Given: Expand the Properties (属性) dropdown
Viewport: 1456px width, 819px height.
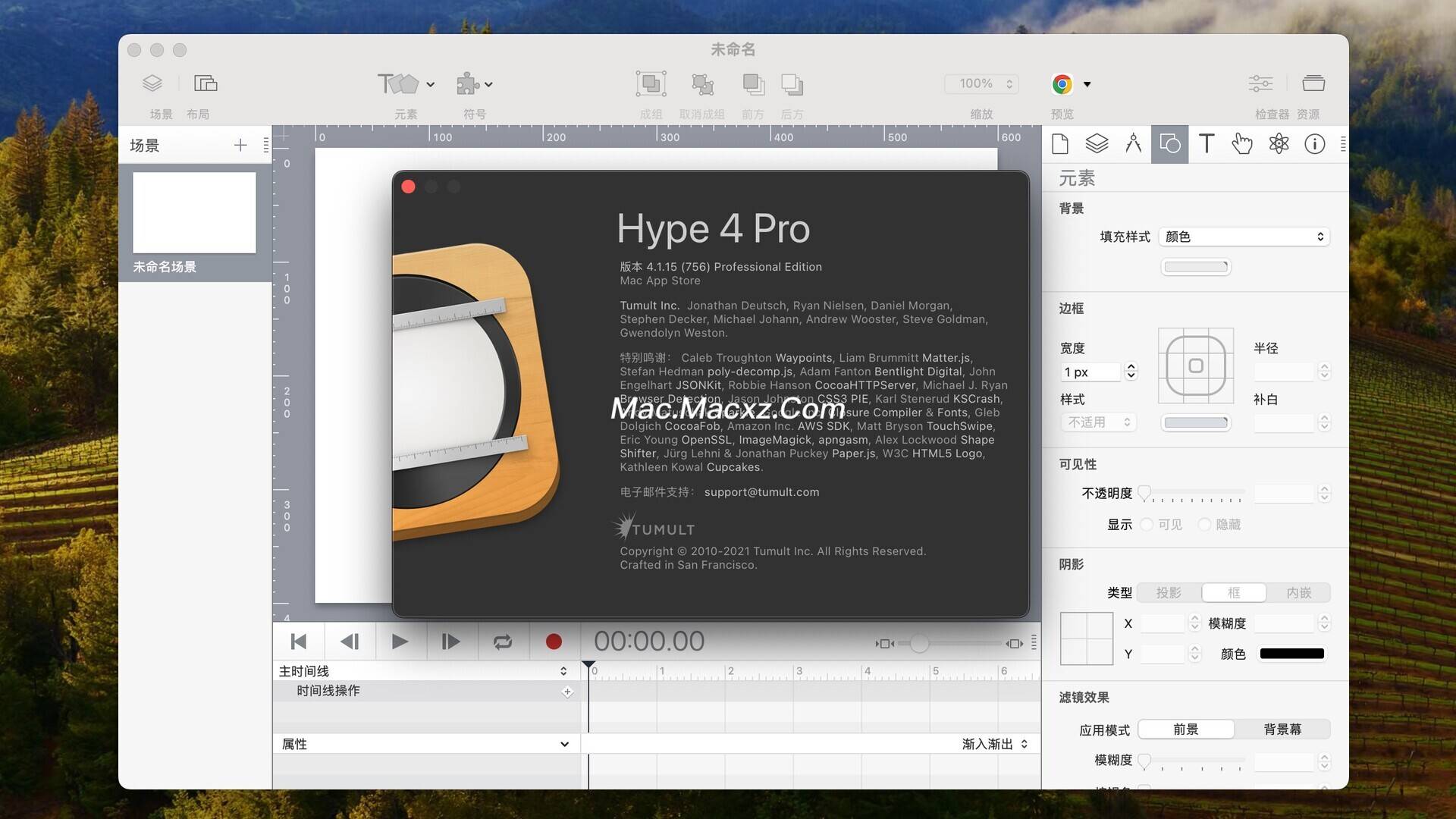Looking at the screenshot, I should 425,745.
